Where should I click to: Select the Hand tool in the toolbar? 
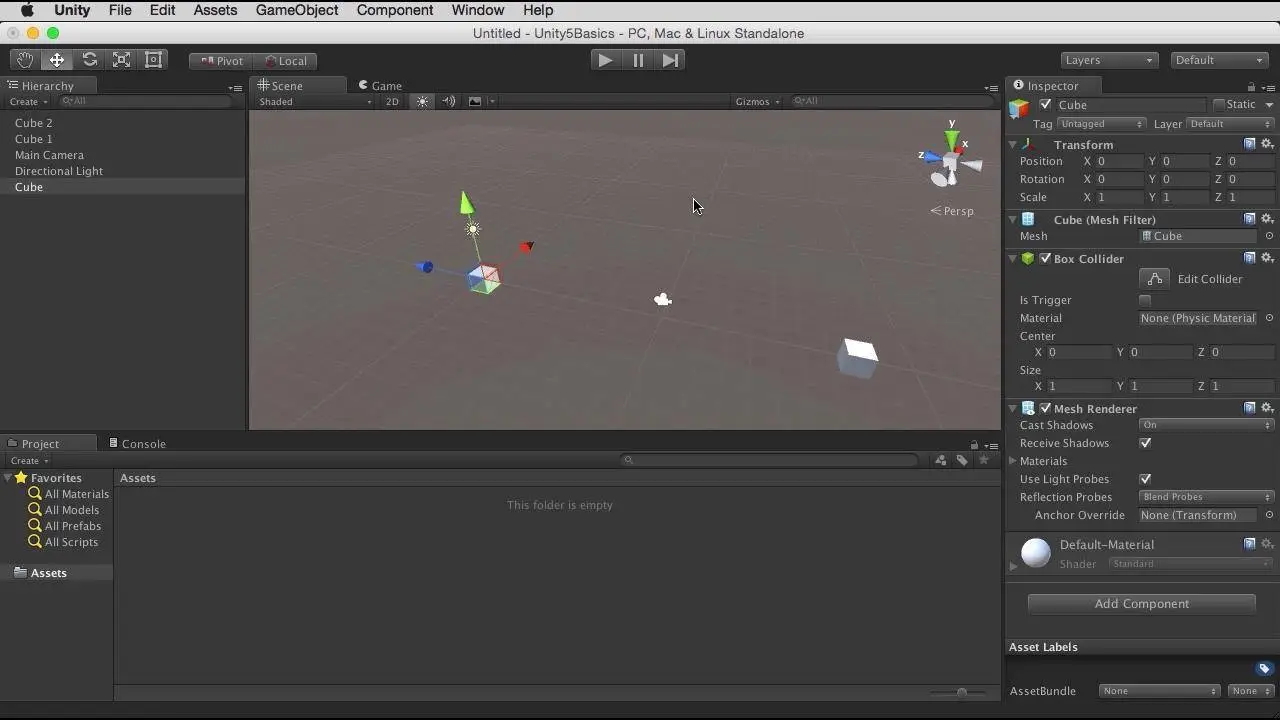25,60
